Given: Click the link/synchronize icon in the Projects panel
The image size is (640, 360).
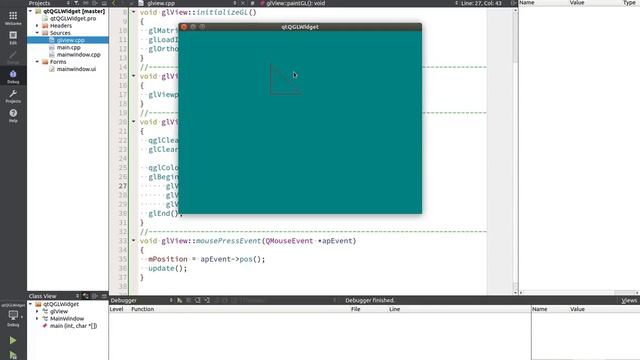Looking at the screenshot, I should click(86, 3).
